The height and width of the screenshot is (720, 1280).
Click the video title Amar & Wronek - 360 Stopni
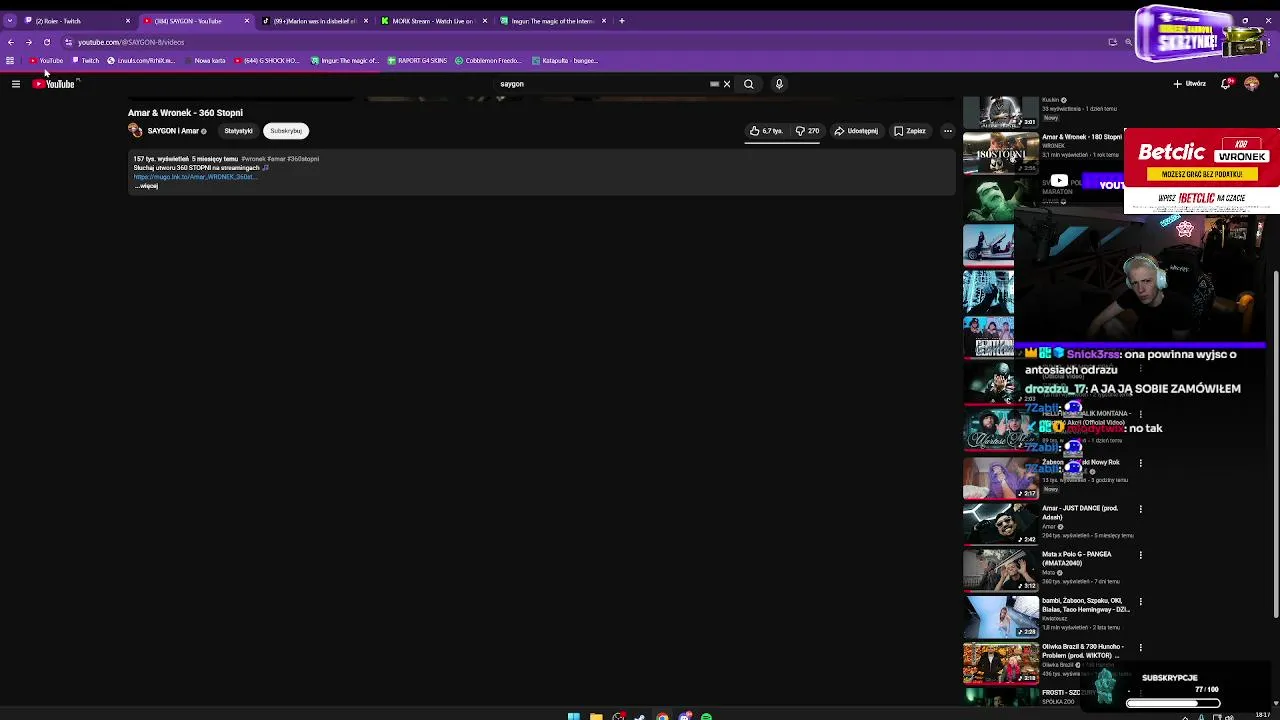(185, 113)
